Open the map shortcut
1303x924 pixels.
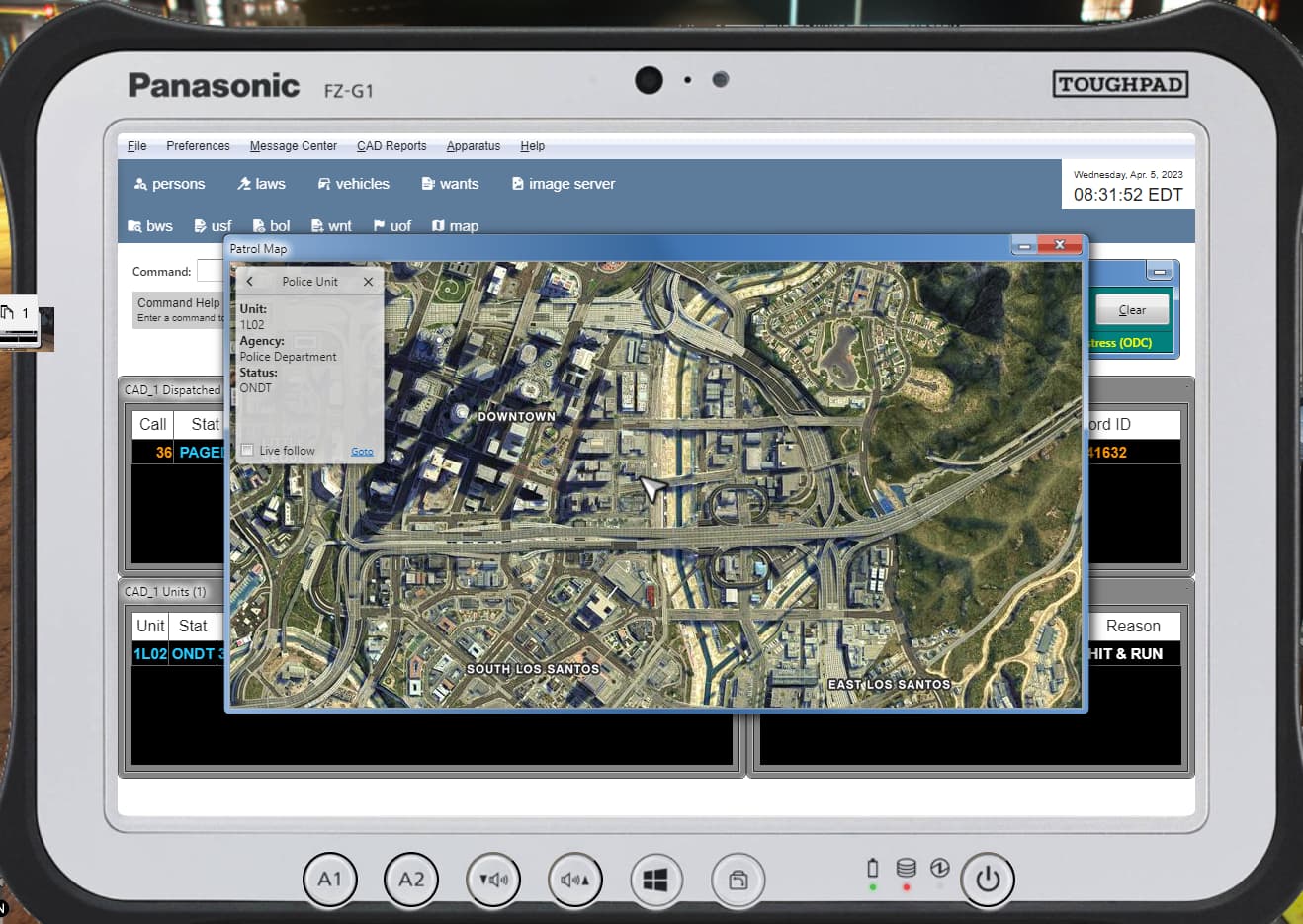pyautogui.click(x=455, y=226)
